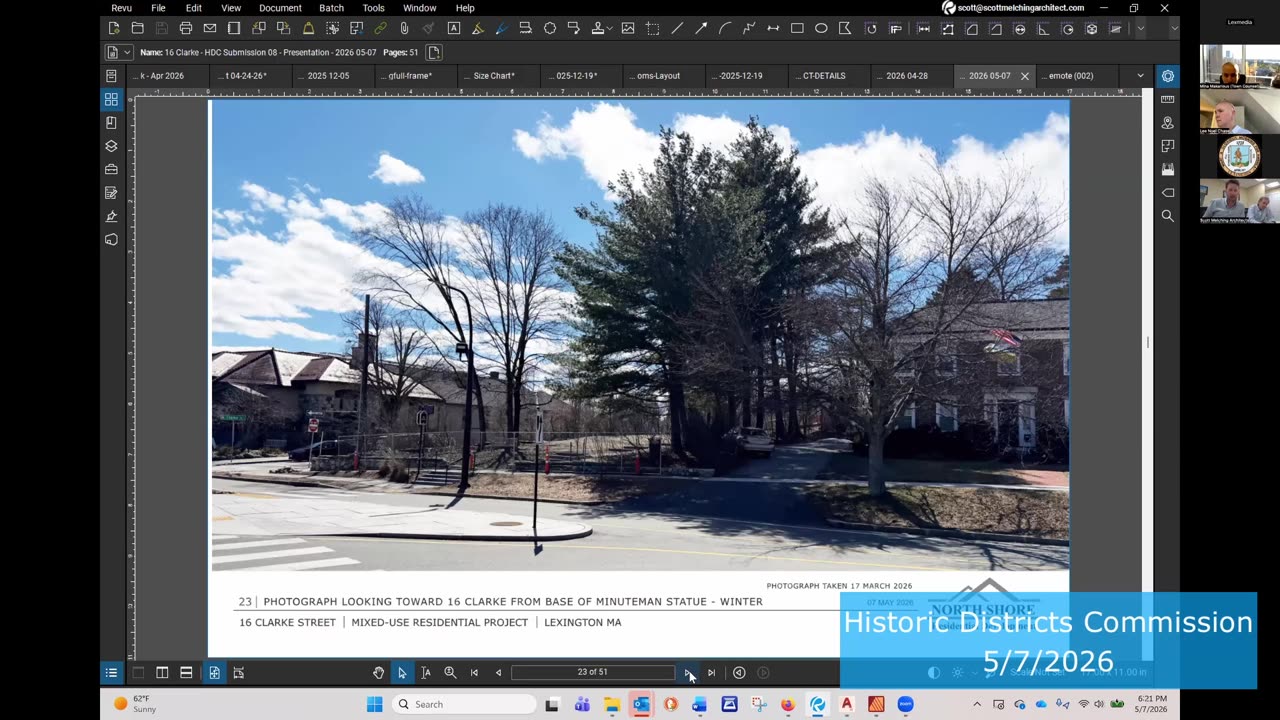This screenshot has width=1280, height=720.
Task: Select the Polyline tool
Action: (x=749, y=29)
